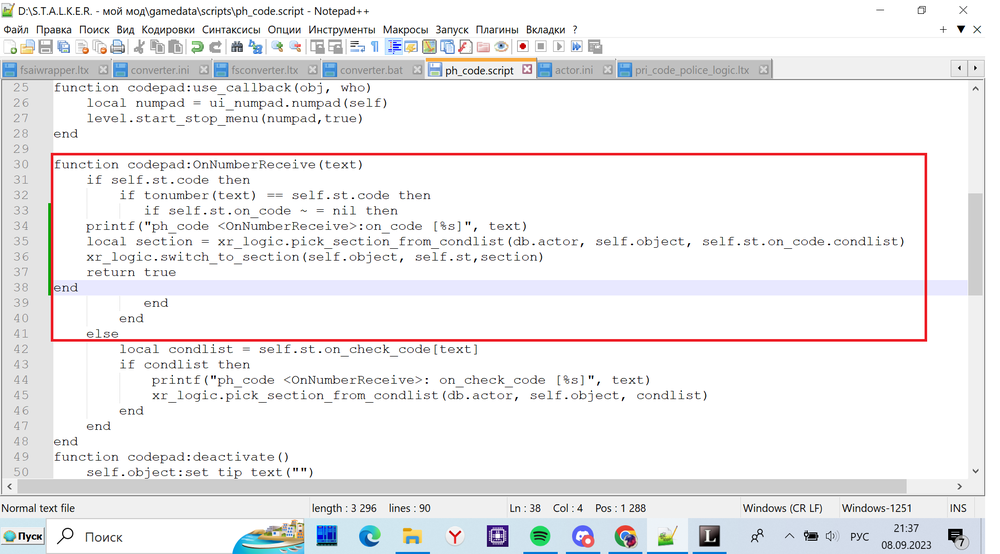Screen dimensions: 1000x554
Task: Open the Кодировки menu
Action: (168, 29)
